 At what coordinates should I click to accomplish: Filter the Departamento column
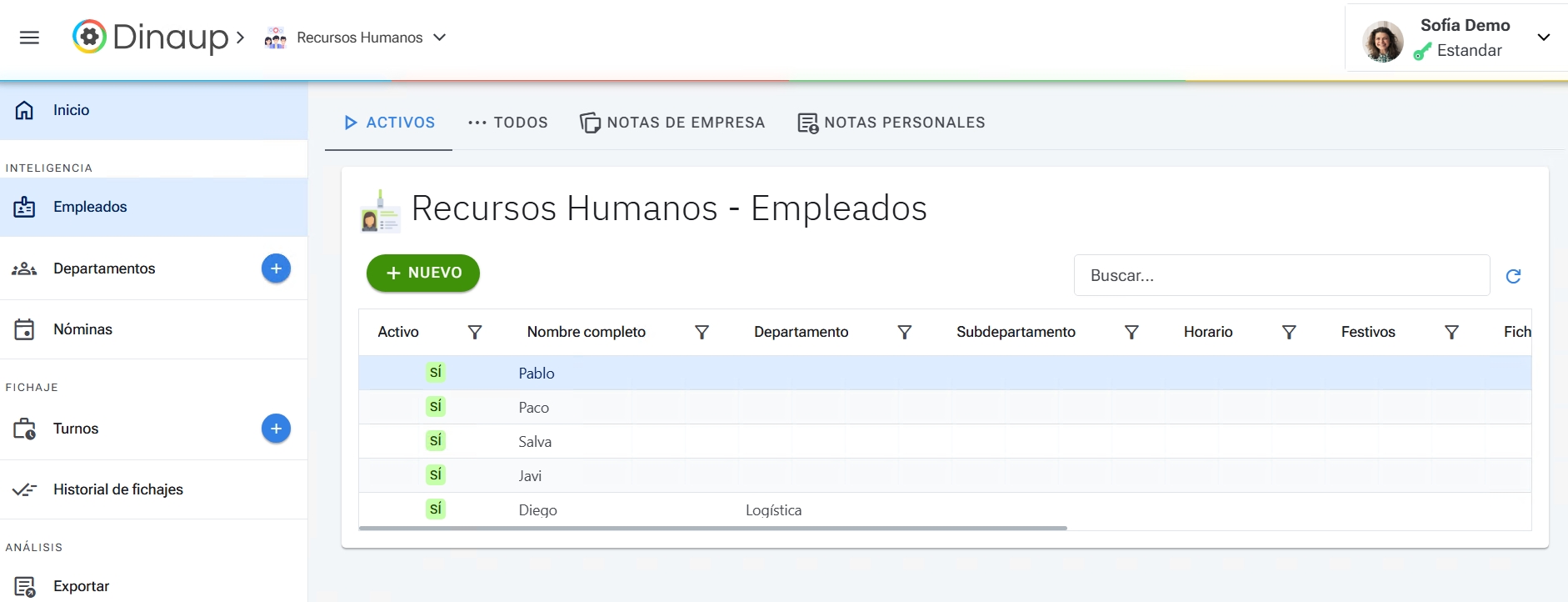pyautogui.click(x=904, y=332)
